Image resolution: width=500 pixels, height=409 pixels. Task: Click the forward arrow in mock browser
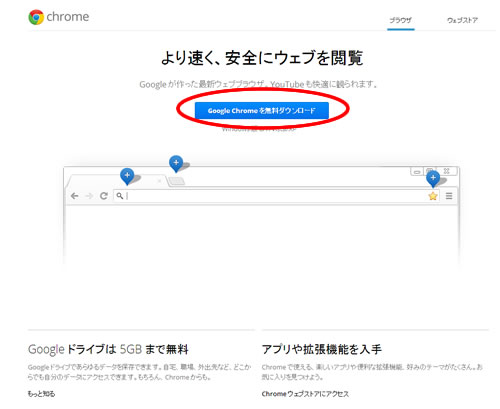(x=89, y=196)
